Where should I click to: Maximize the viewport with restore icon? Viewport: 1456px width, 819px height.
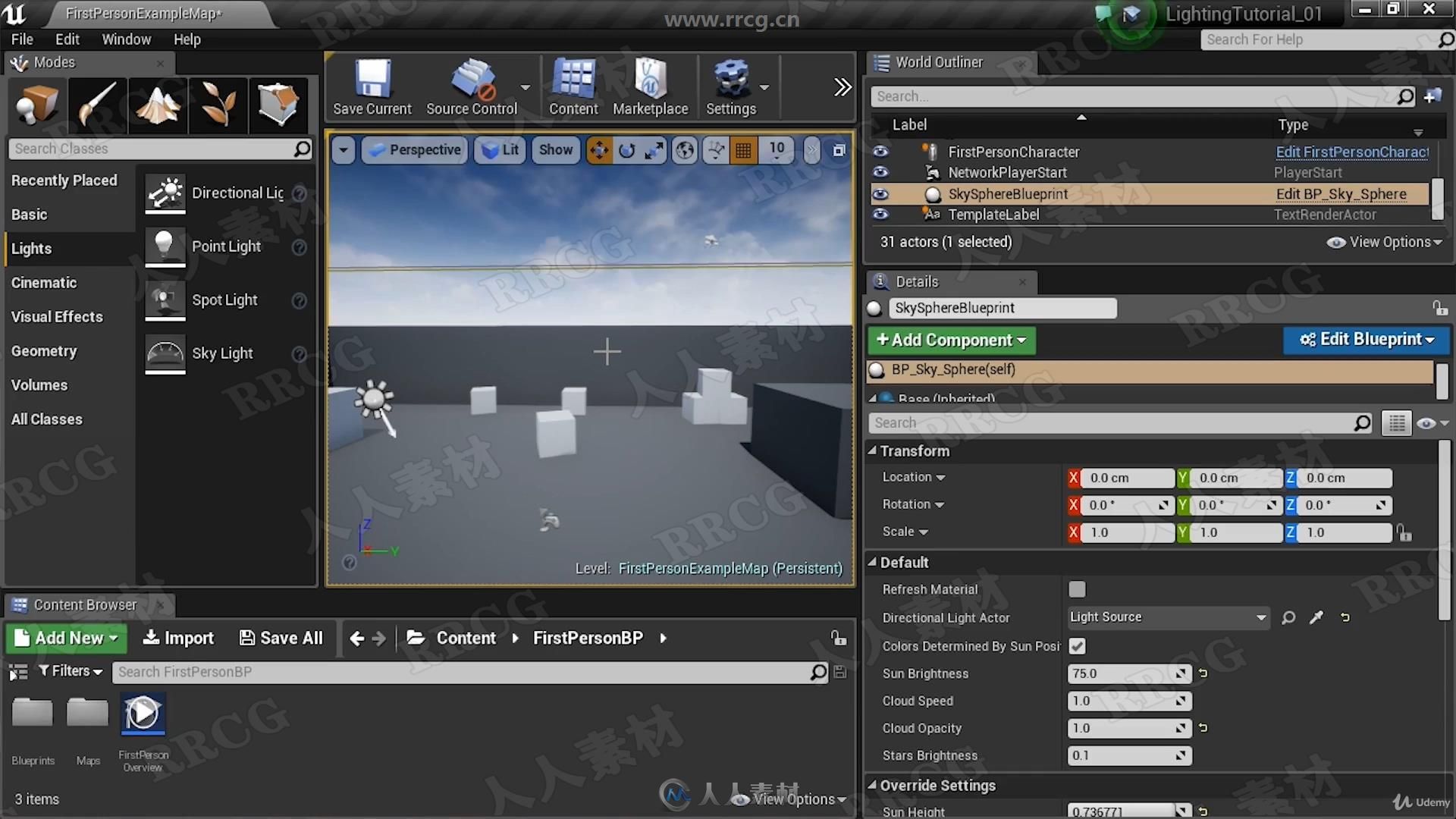[839, 150]
